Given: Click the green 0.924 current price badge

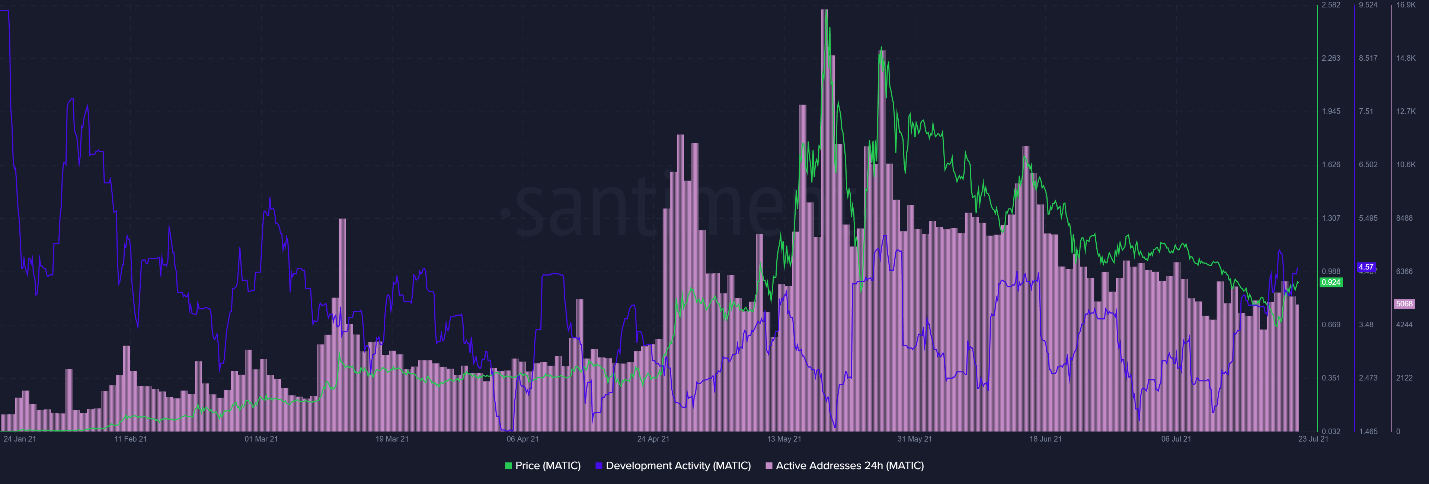Looking at the screenshot, I should tap(1331, 283).
